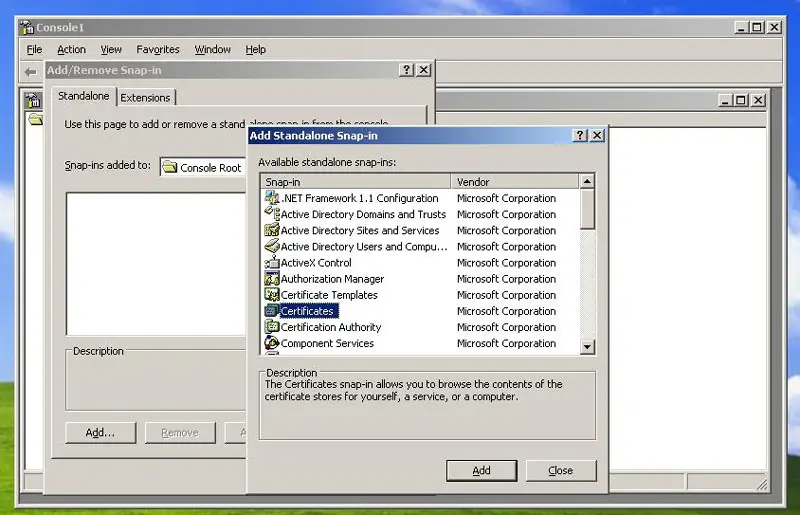Image resolution: width=800 pixels, height=515 pixels.
Task: Select Certification Authority snap-in
Action: pos(331,327)
